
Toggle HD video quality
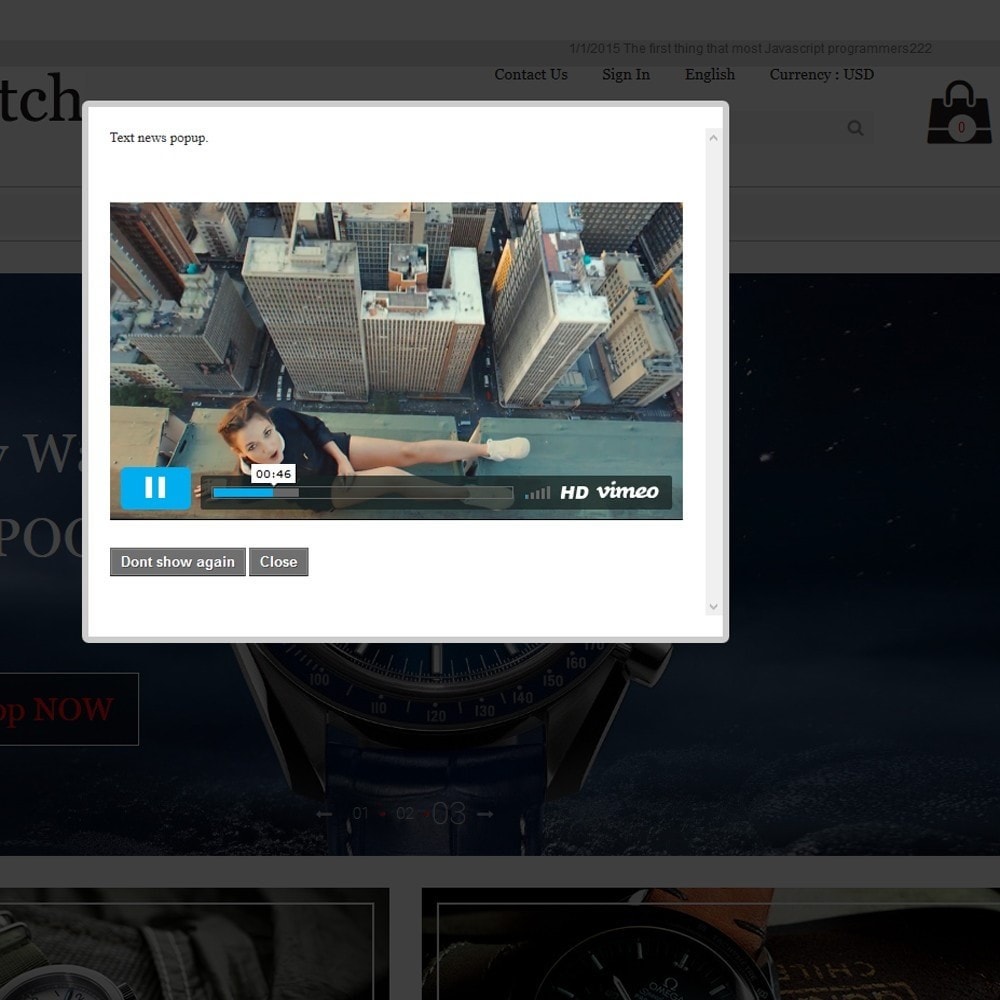(574, 492)
